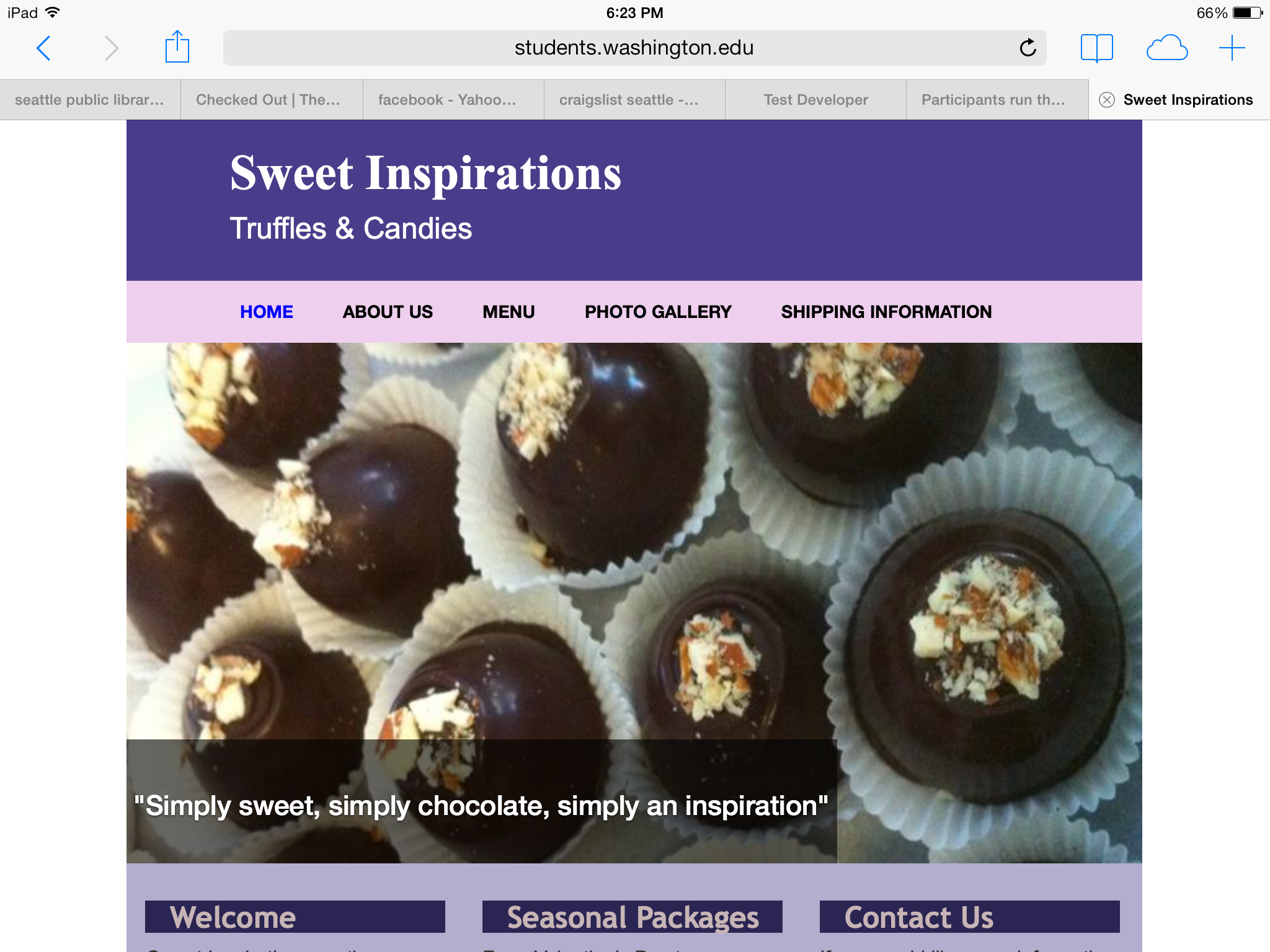The image size is (1270, 952).
Task: Tap the students.washington.edu address field
Action: coord(634,48)
